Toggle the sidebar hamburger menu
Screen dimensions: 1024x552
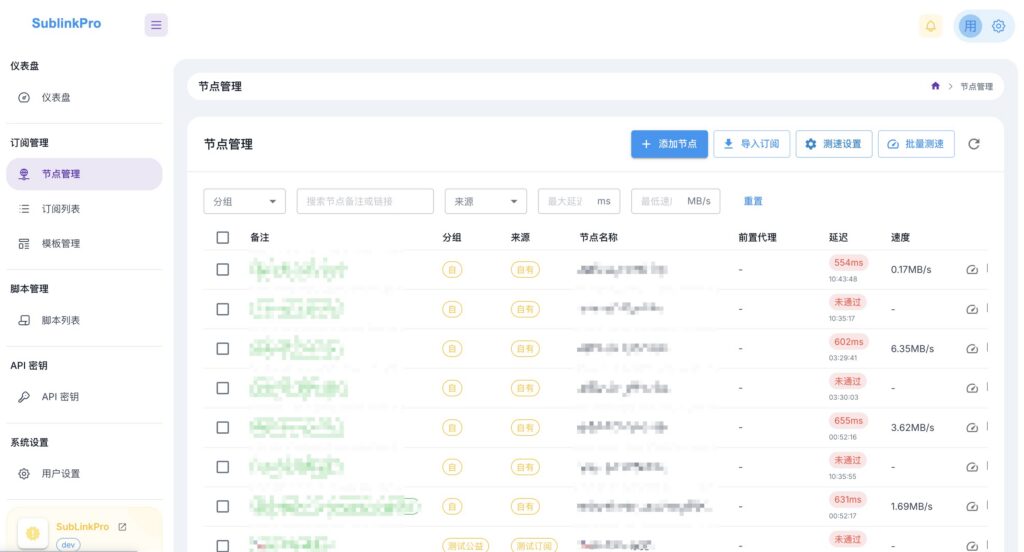click(x=156, y=25)
